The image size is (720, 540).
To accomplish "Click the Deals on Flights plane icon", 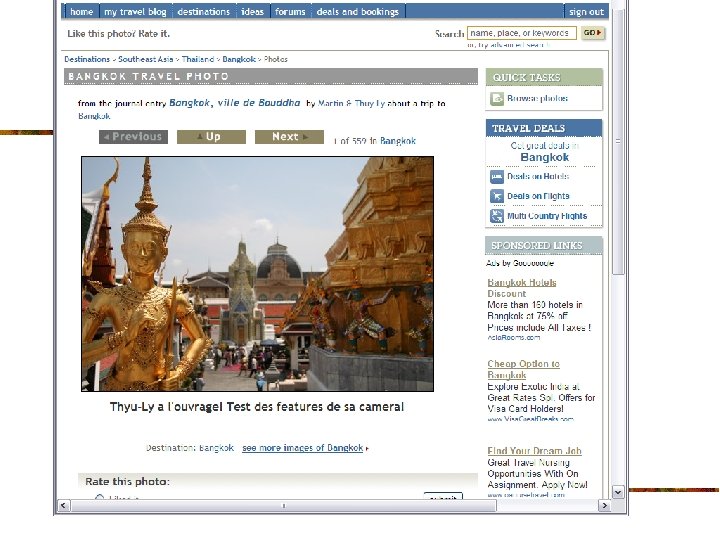I will [497, 197].
